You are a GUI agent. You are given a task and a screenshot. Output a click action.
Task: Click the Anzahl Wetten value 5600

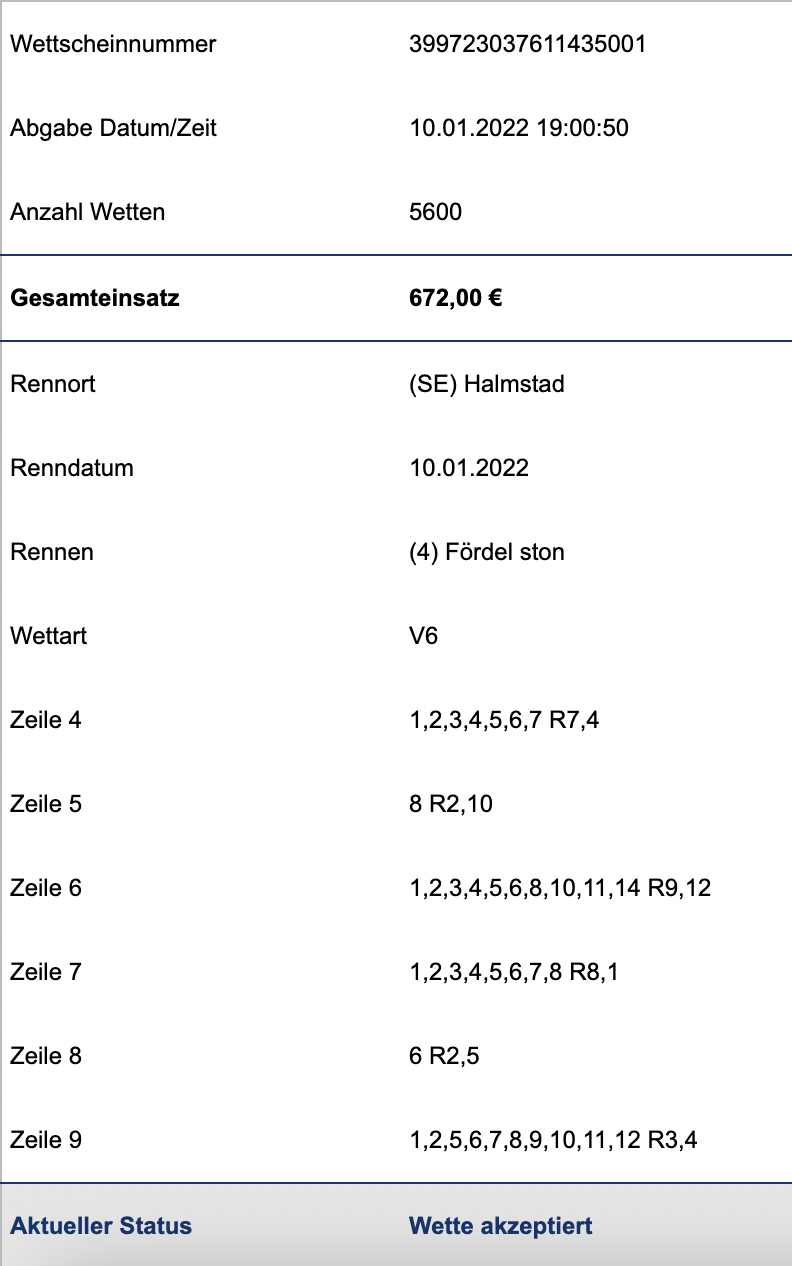tap(436, 212)
